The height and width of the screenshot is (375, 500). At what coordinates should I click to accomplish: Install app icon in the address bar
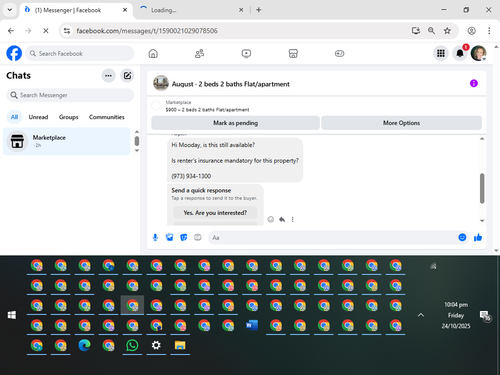pos(416,31)
